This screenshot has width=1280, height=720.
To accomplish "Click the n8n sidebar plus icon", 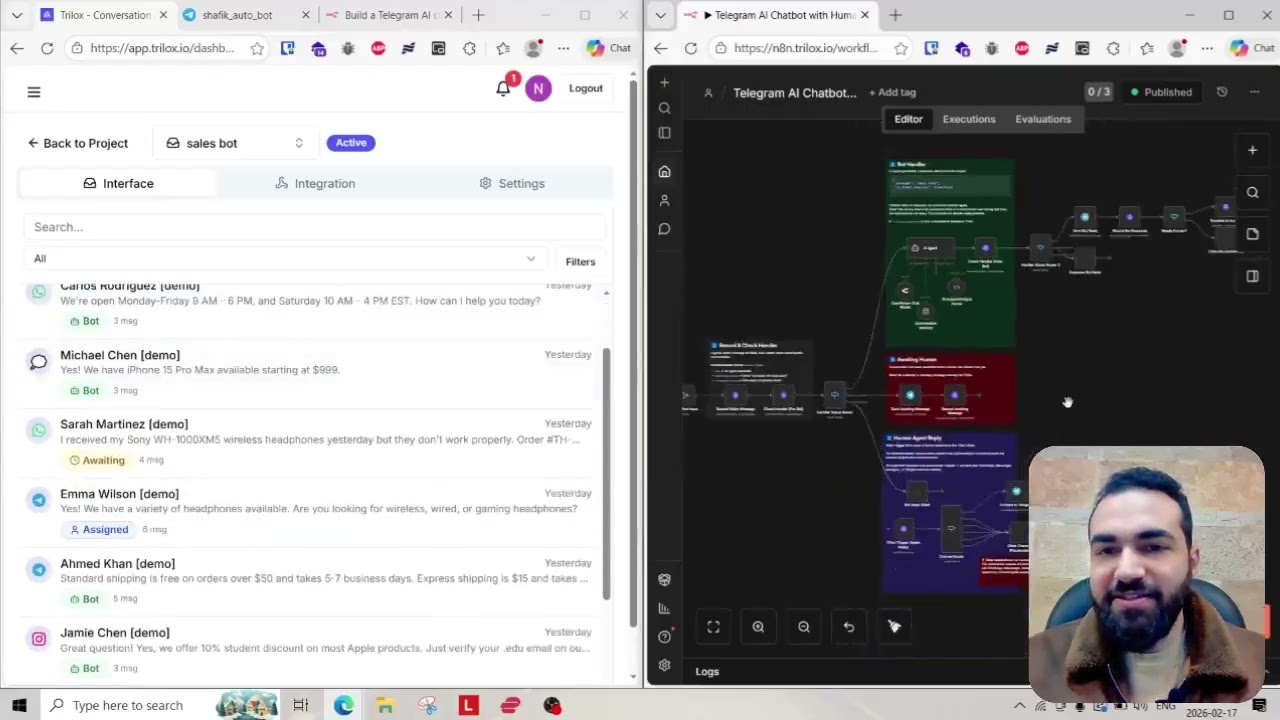I will pos(664,83).
